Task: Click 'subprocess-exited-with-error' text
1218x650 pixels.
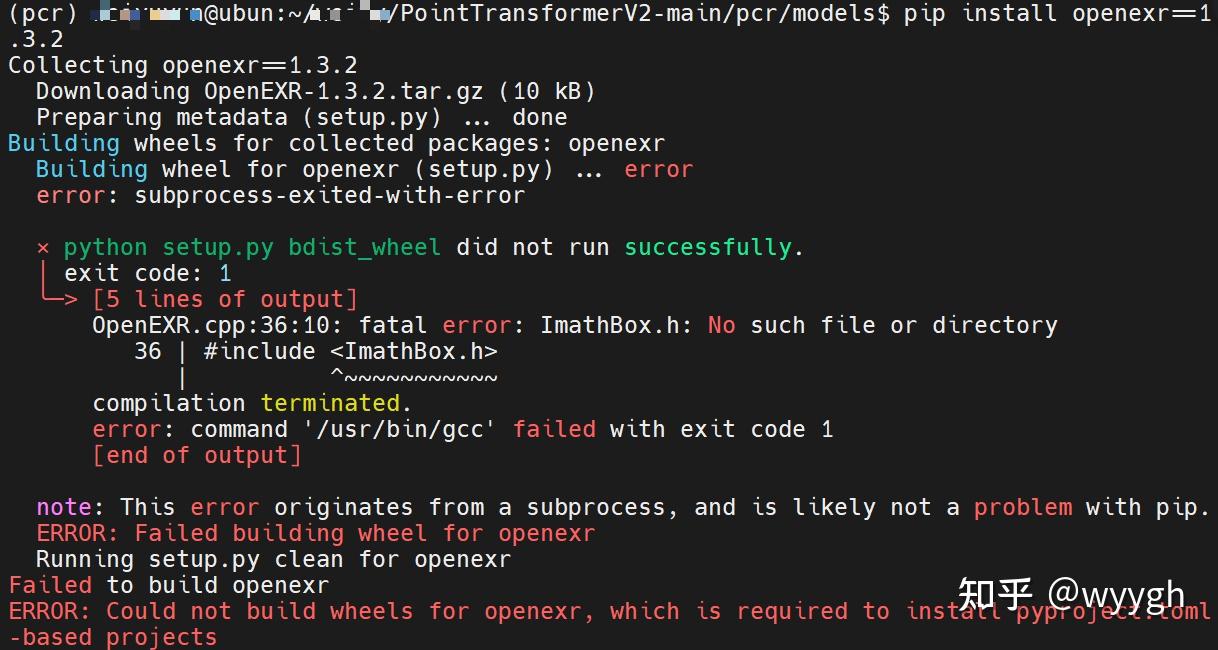Action: [x=329, y=195]
